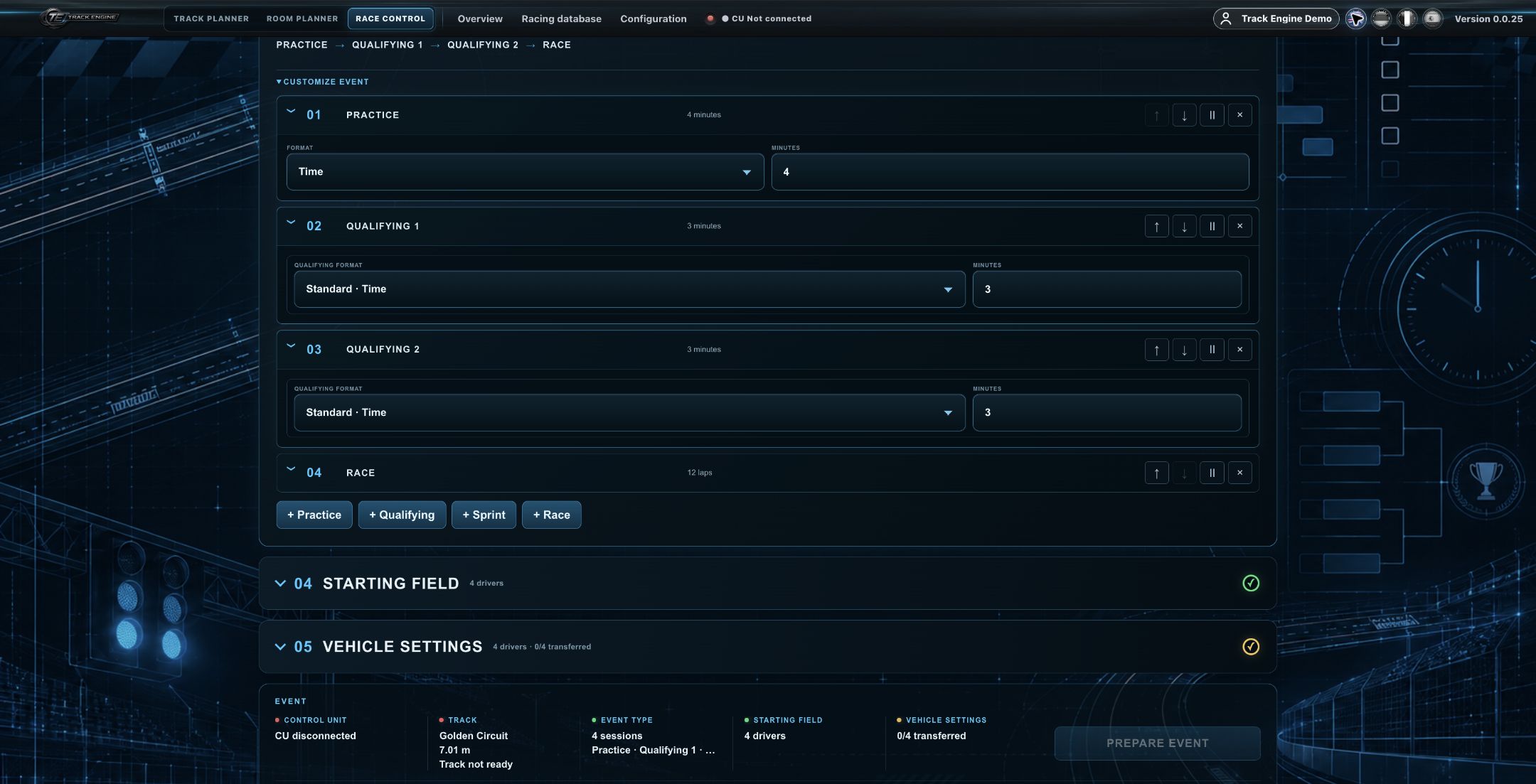This screenshot has width=1536, height=784.
Task: Move Race session up in order
Action: 1156,473
